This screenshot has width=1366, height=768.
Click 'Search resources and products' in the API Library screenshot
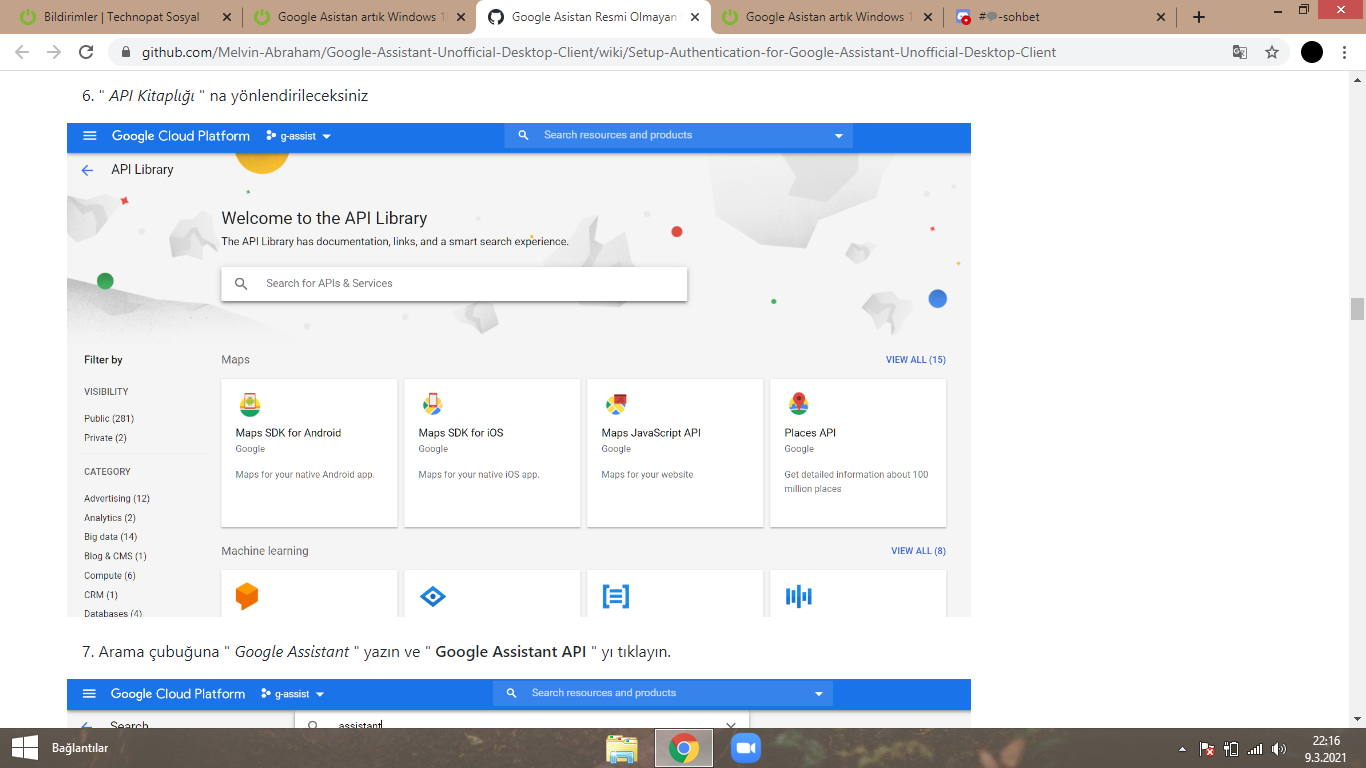click(618, 135)
